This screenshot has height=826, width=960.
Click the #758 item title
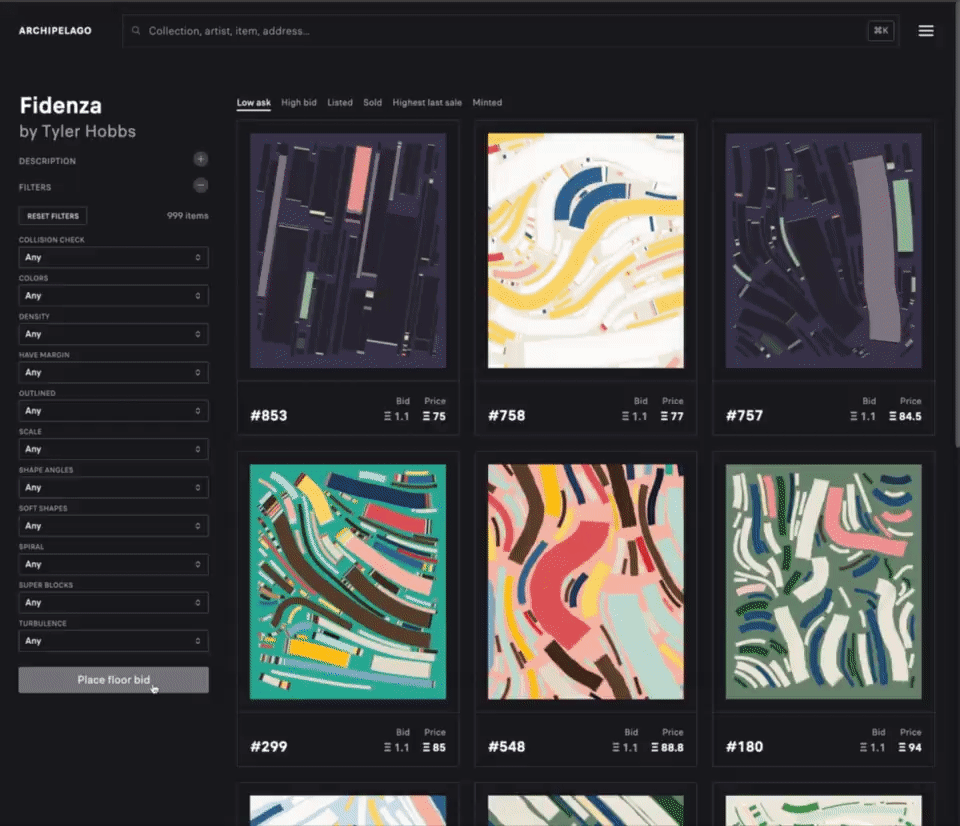[x=506, y=416]
